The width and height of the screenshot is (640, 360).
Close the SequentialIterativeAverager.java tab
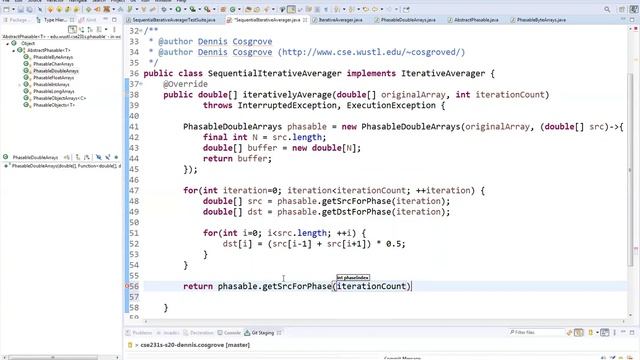[305, 20]
